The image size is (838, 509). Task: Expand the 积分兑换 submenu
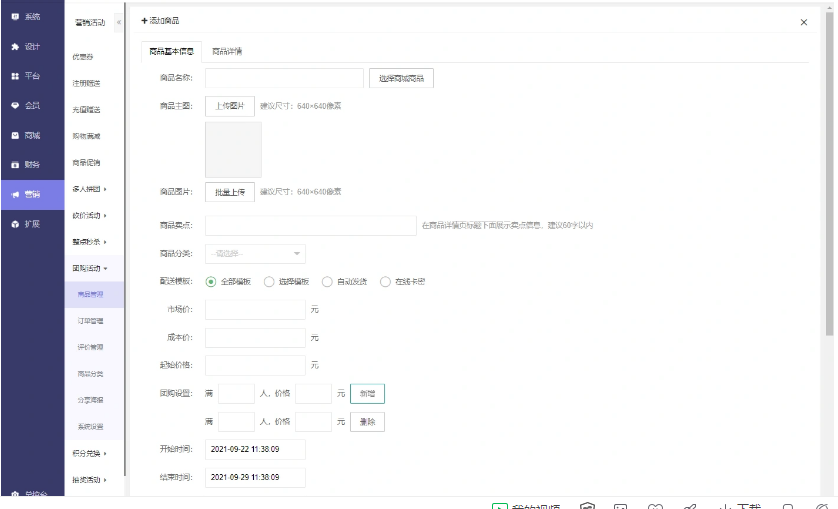pos(89,453)
